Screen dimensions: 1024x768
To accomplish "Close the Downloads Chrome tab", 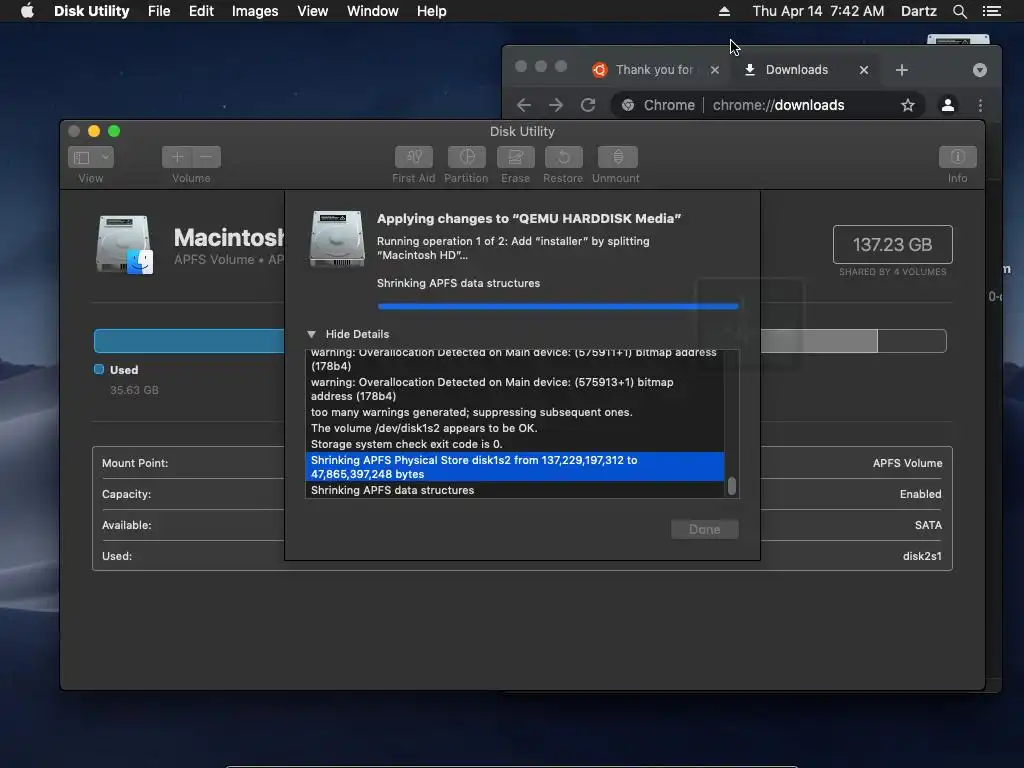I will point(863,70).
